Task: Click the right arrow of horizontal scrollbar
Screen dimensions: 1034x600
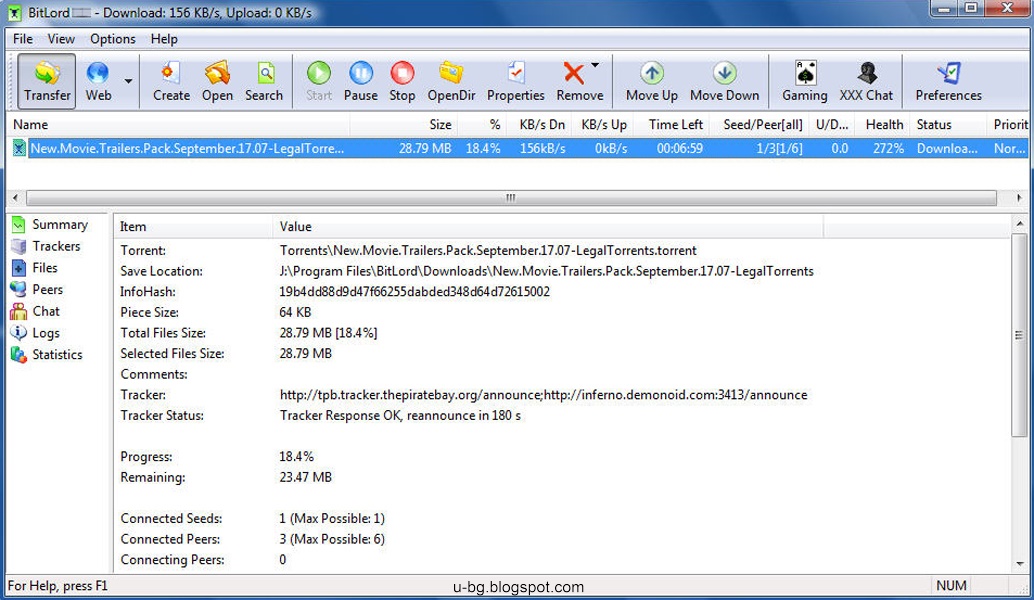Action: click(x=1019, y=198)
